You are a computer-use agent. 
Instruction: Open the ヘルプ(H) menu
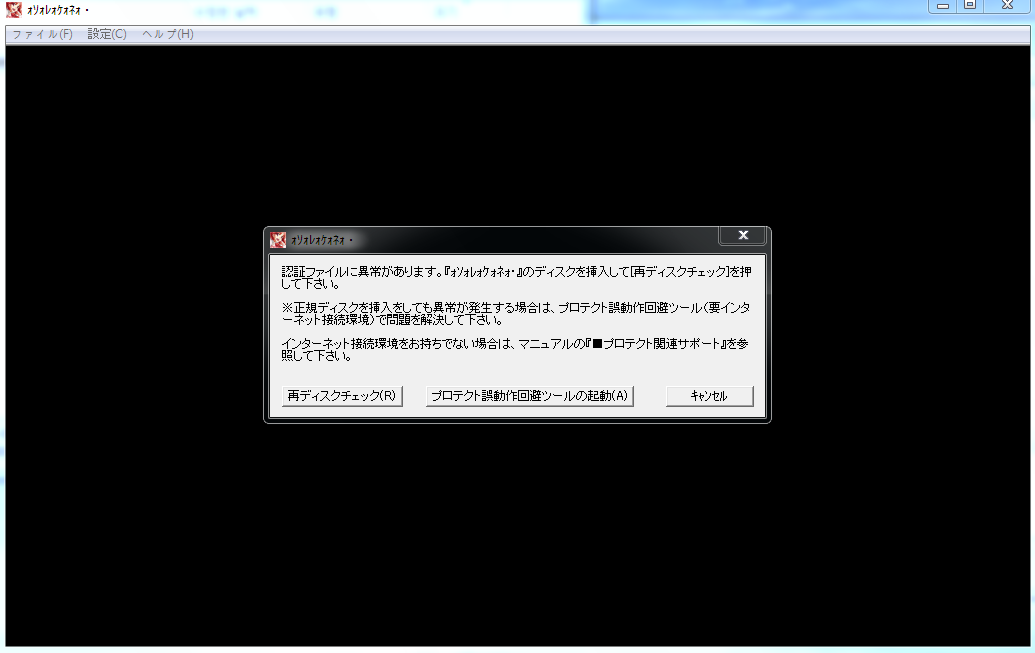(x=167, y=34)
